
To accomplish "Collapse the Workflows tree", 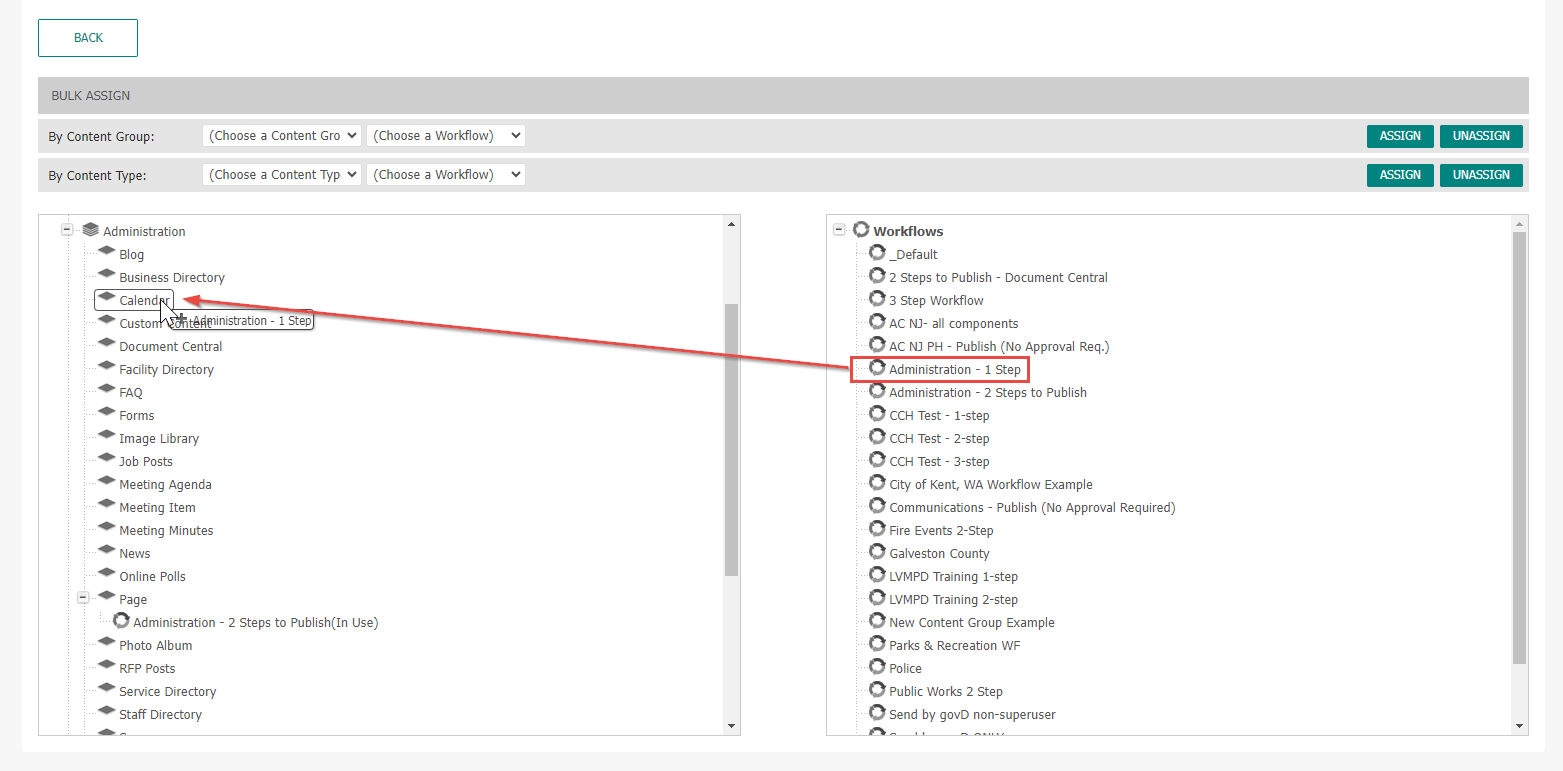I will point(839,228).
